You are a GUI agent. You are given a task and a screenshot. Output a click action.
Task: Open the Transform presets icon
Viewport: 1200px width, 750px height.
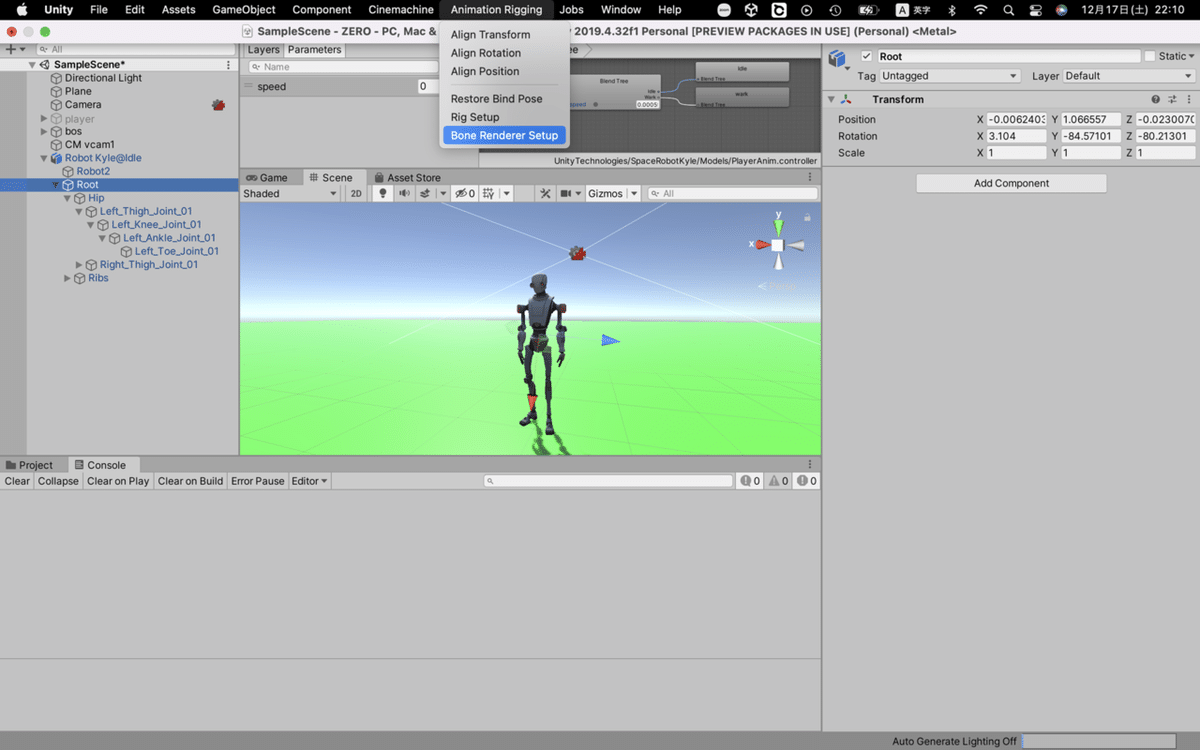(x=1174, y=98)
